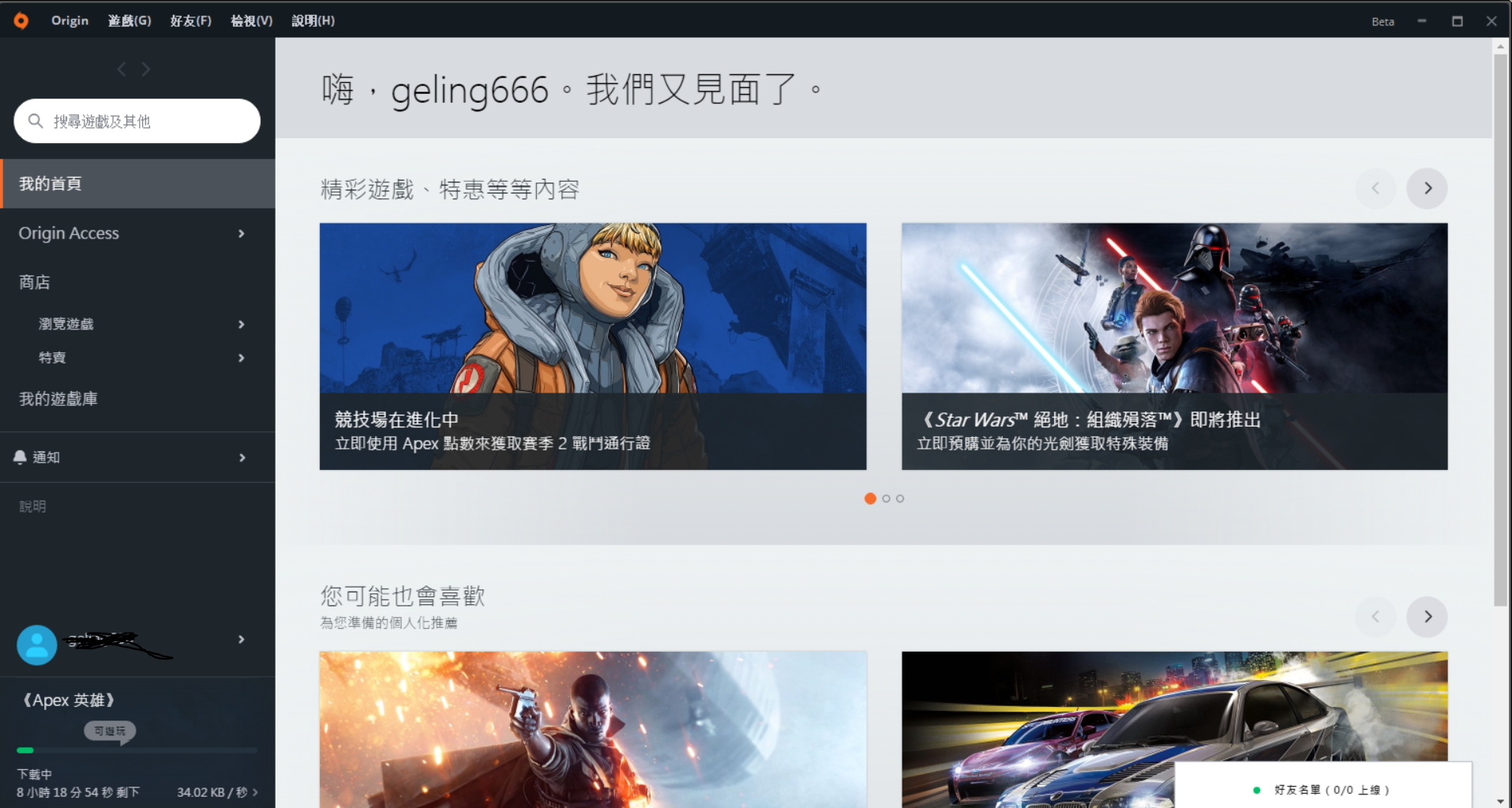Viewport: 1512px width, 808px height.
Task: Expand the 瀏覽遊戲 chevron
Action: click(x=242, y=324)
